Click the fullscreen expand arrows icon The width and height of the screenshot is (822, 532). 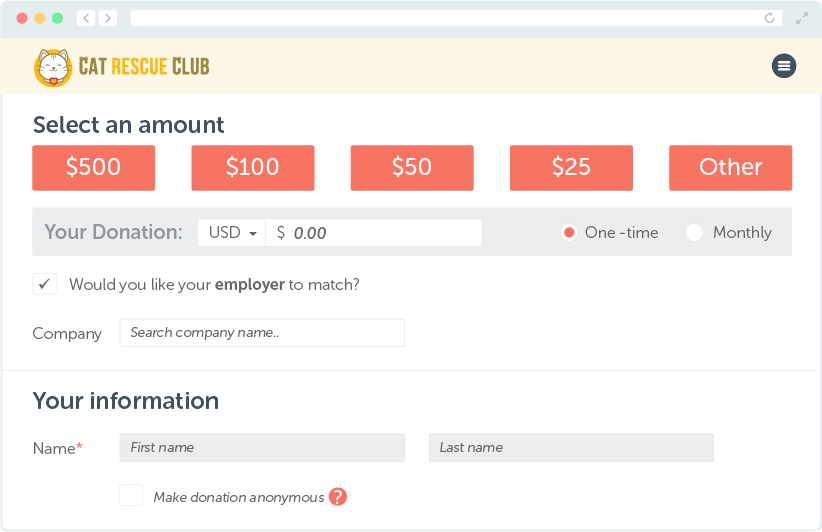(802, 19)
